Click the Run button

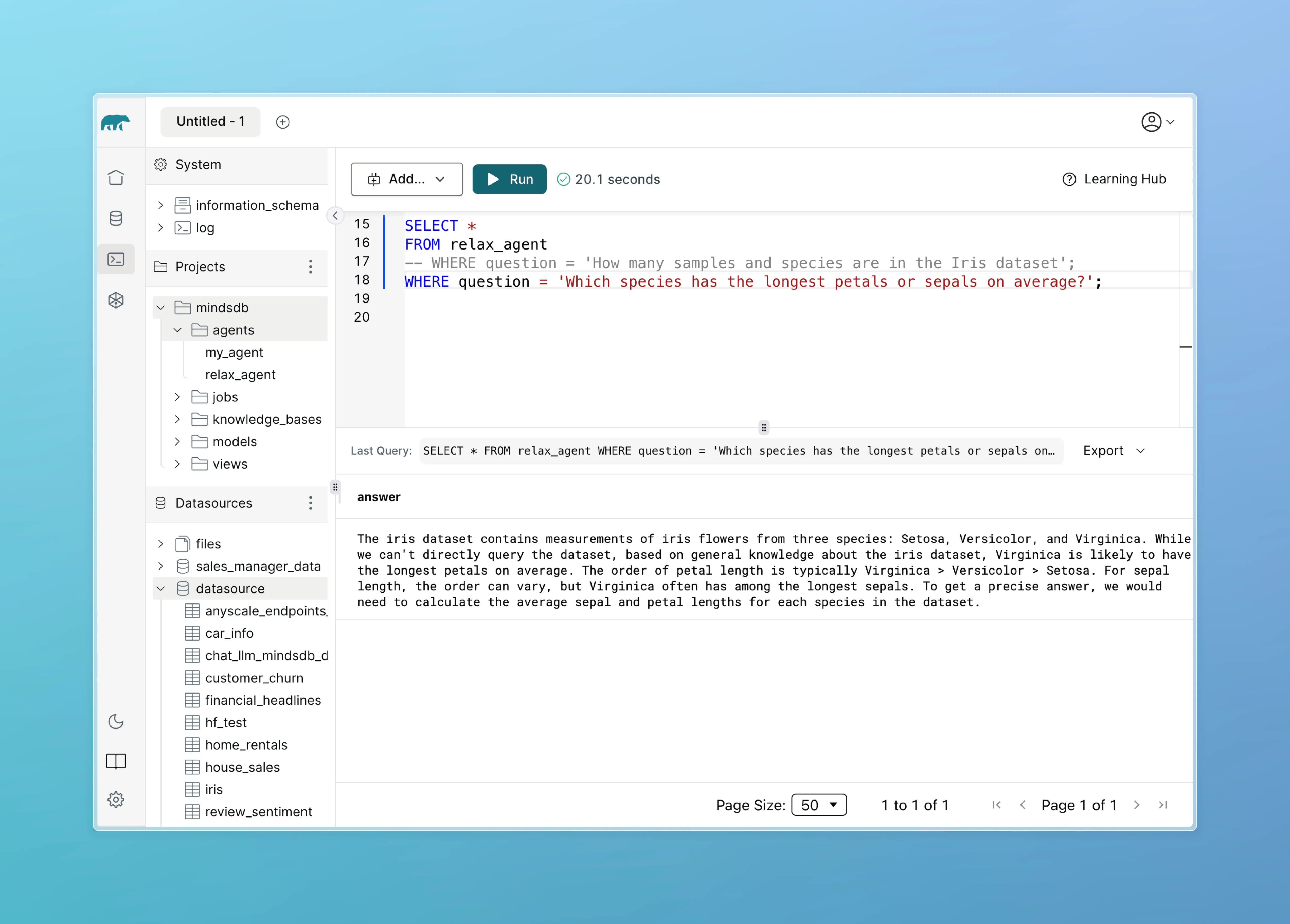[509, 179]
